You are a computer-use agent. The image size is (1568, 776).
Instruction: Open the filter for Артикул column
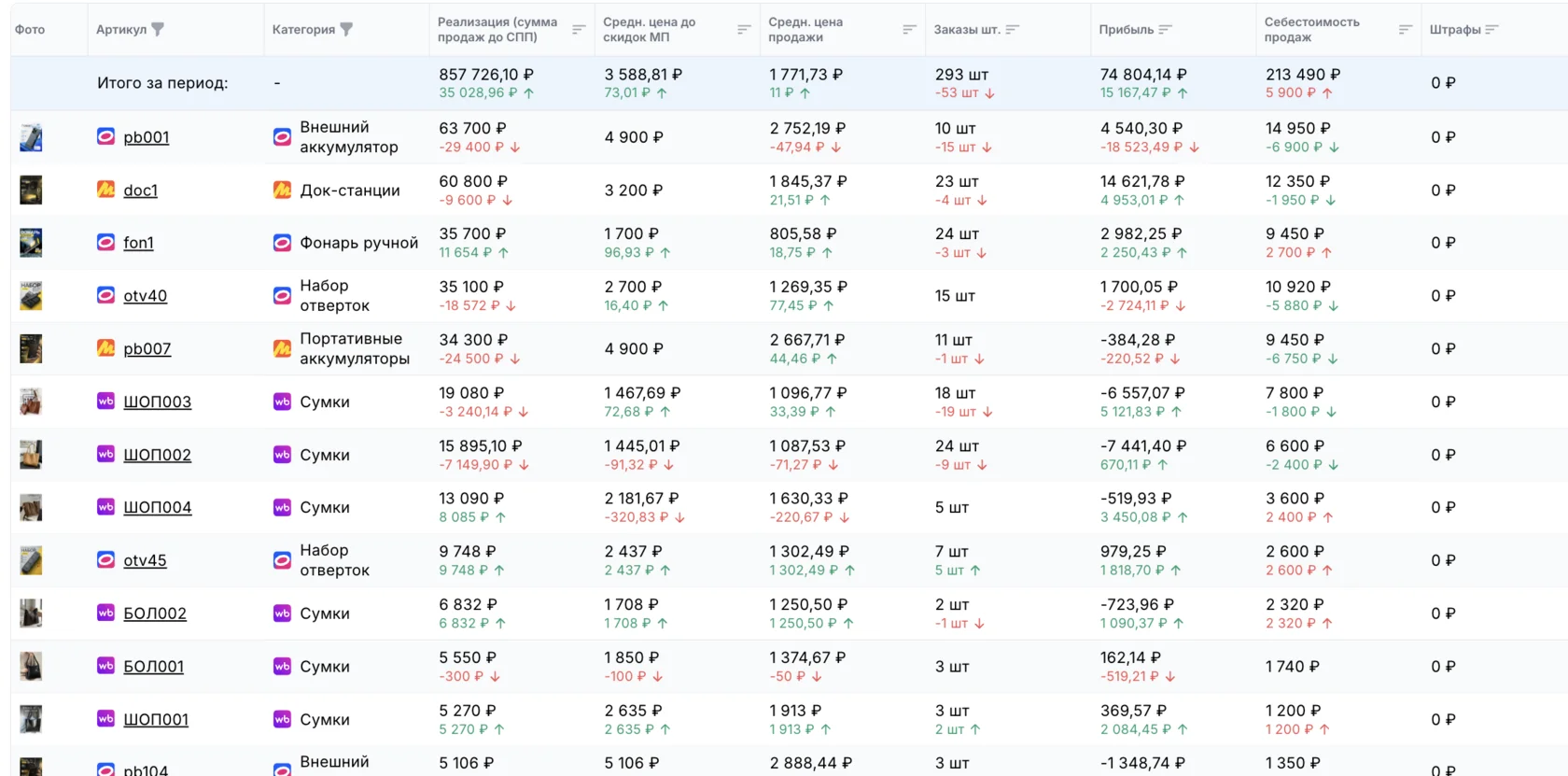pyautogui.click(x=158, y=29)
